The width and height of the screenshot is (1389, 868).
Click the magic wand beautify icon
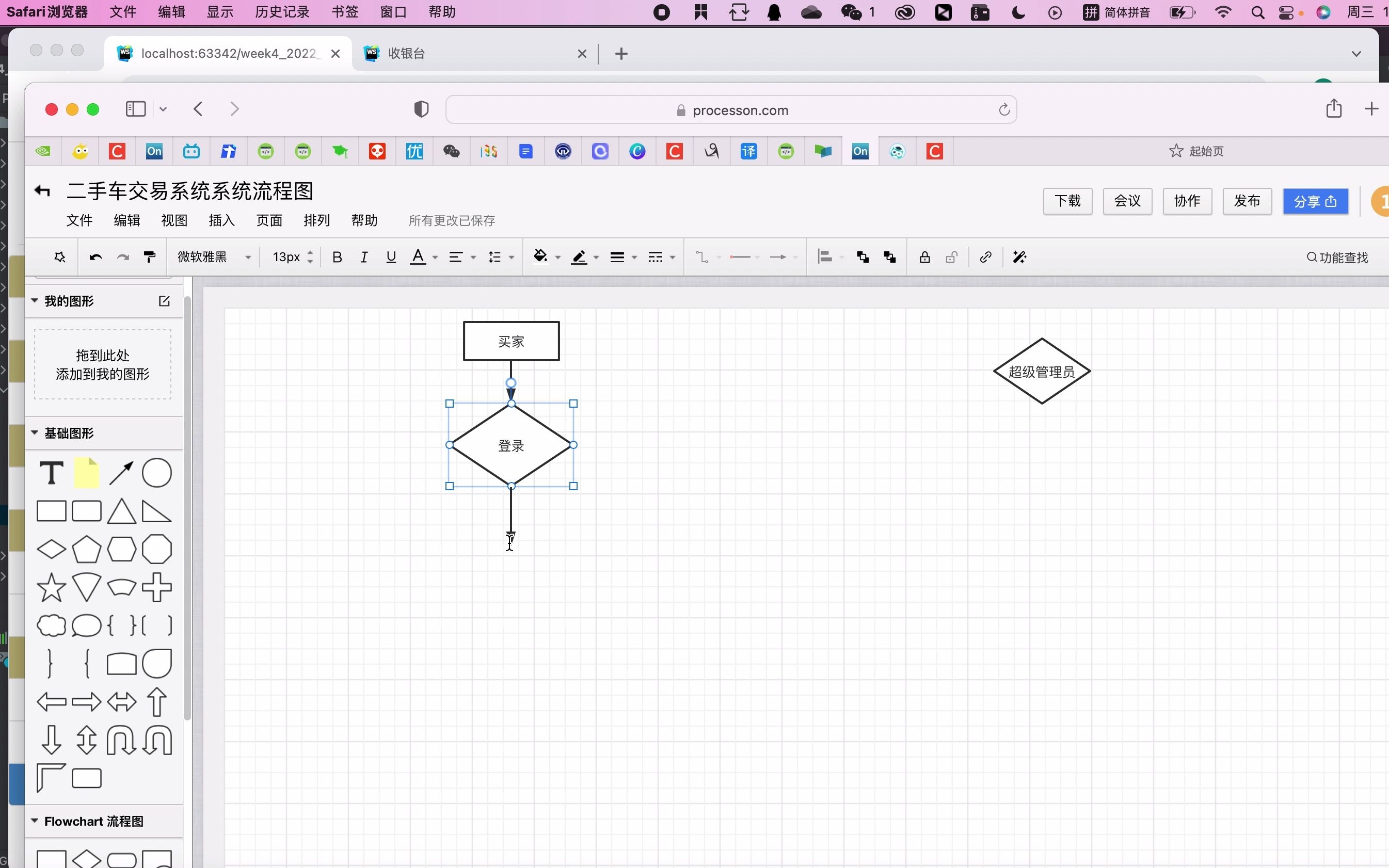[x=1019, y=257]
